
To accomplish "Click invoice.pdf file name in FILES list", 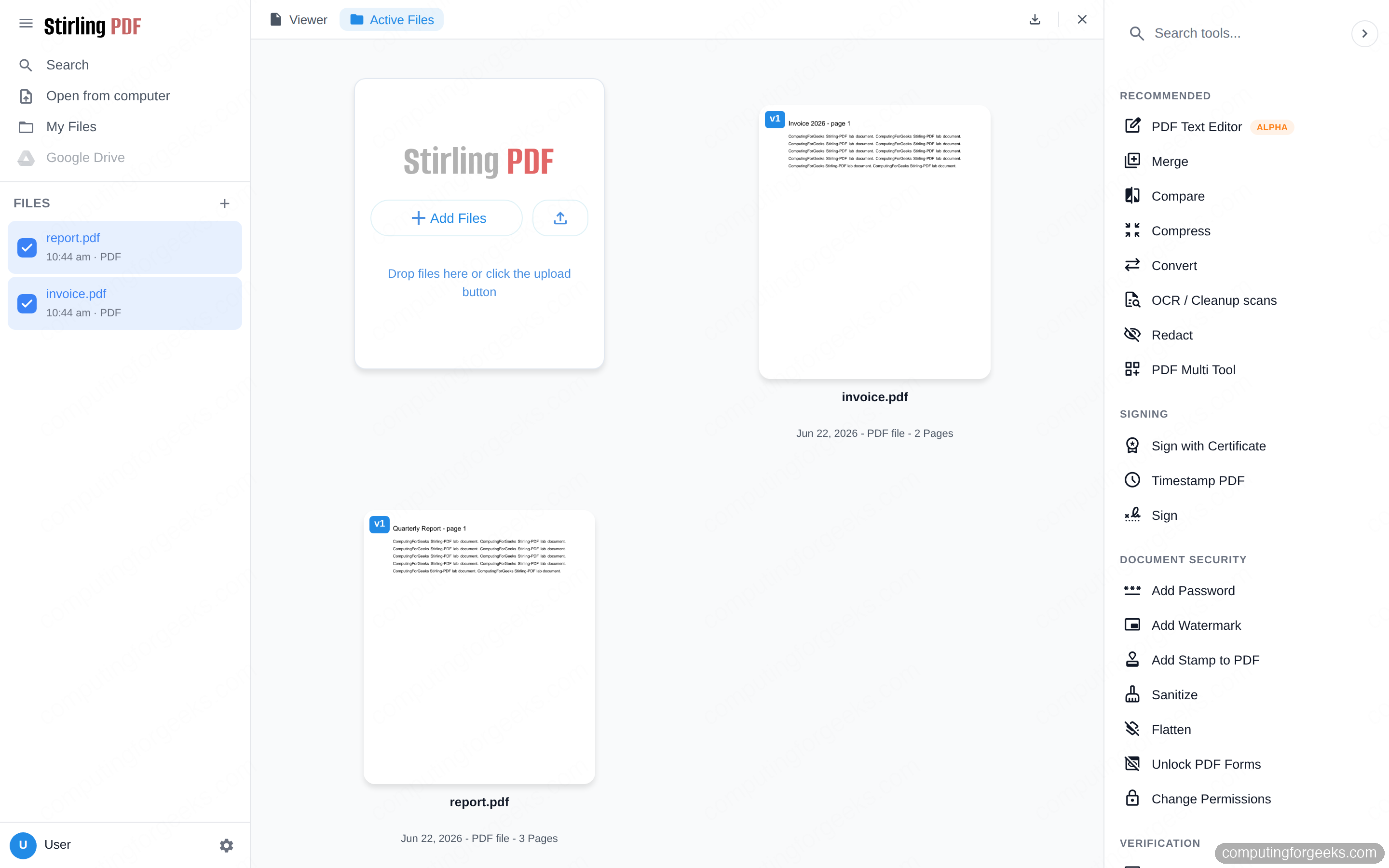I will point(76,294).
